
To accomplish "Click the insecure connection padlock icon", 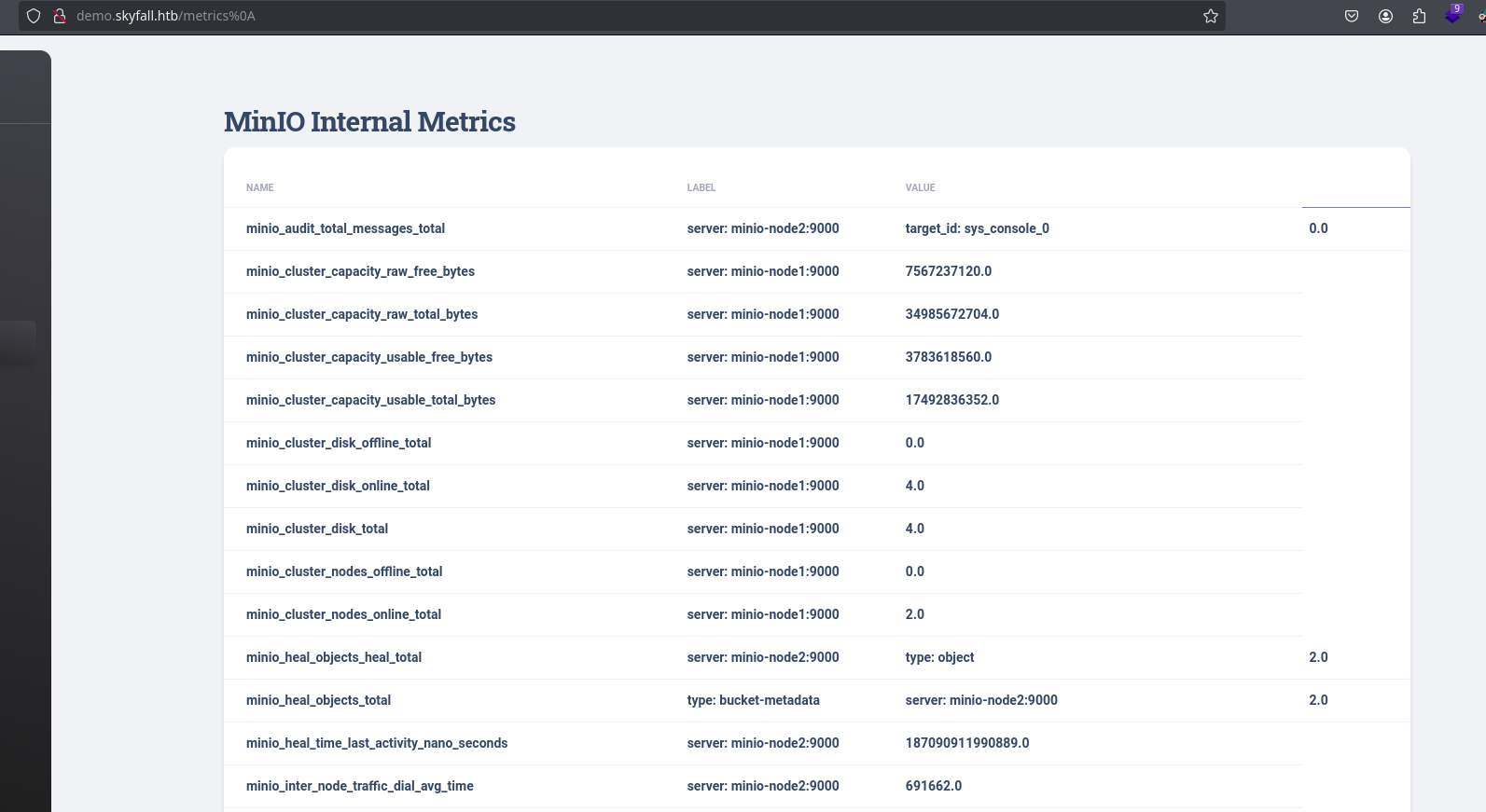I will [60, 16].
